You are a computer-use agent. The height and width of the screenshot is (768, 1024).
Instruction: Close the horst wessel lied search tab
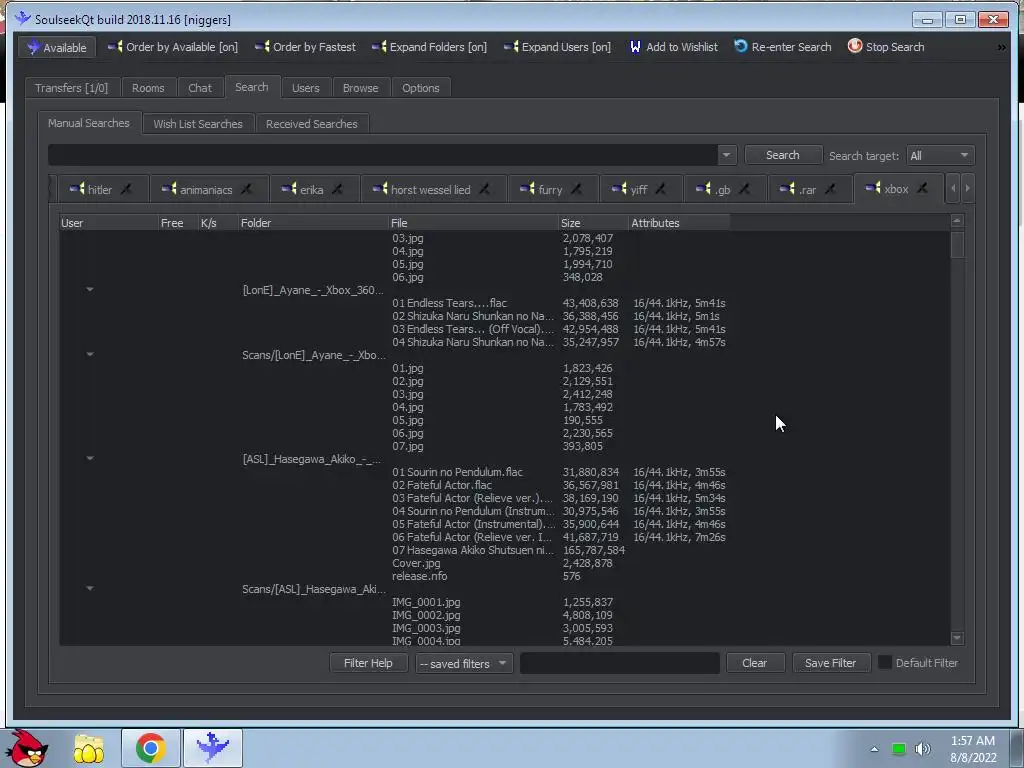(x=484, y=189)
